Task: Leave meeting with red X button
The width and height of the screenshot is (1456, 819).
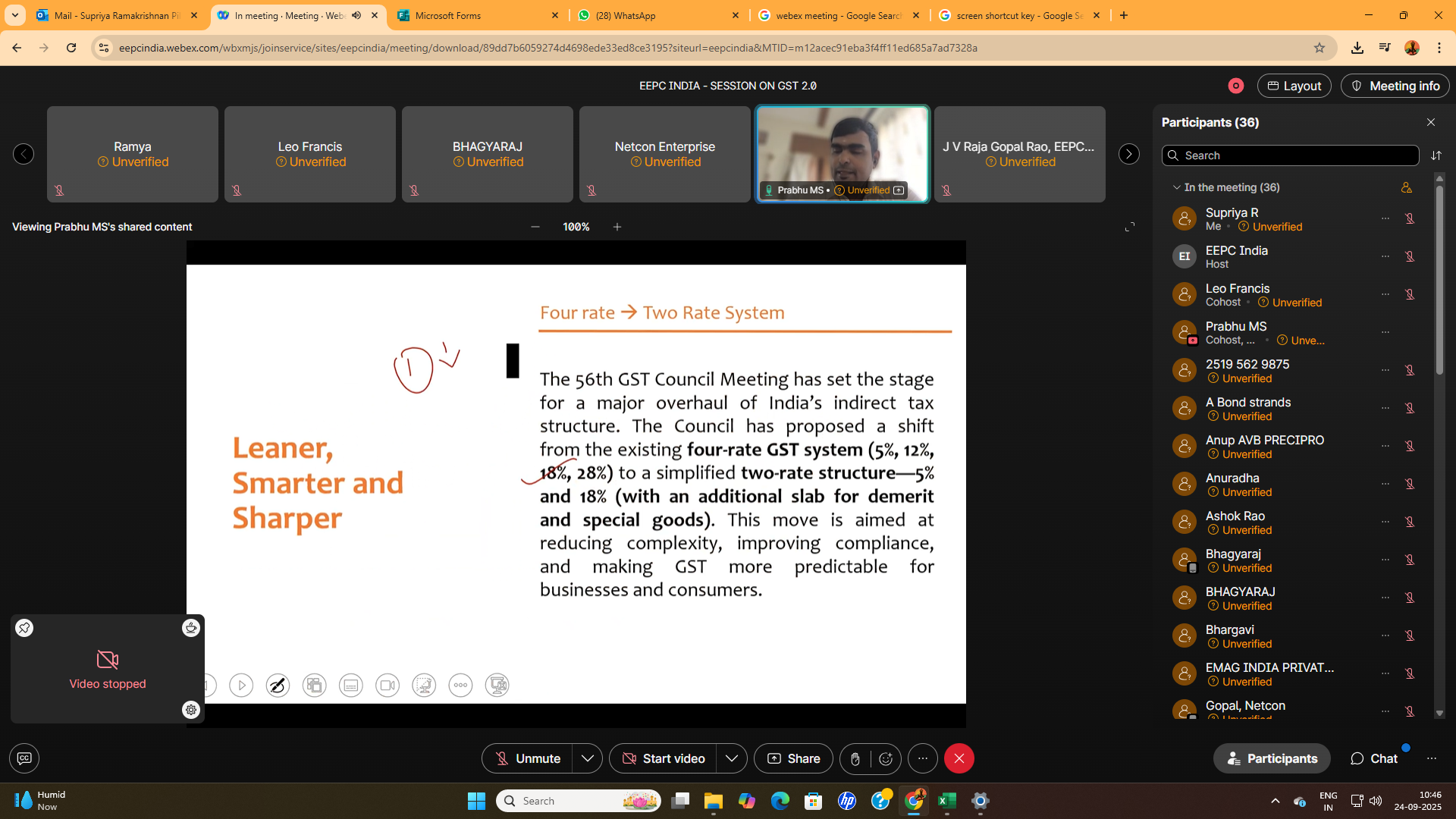Action: click(959, 759)
